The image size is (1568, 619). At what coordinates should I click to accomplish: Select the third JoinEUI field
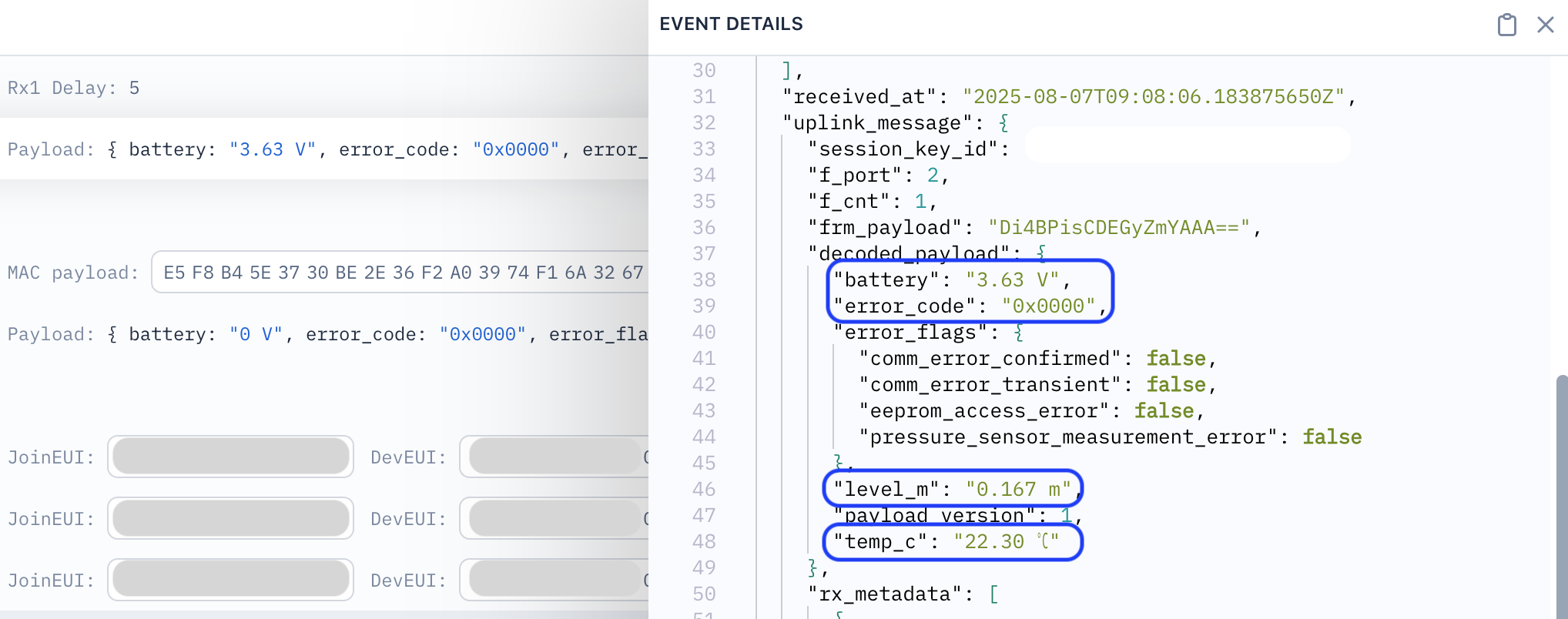(x=230, y=580)
